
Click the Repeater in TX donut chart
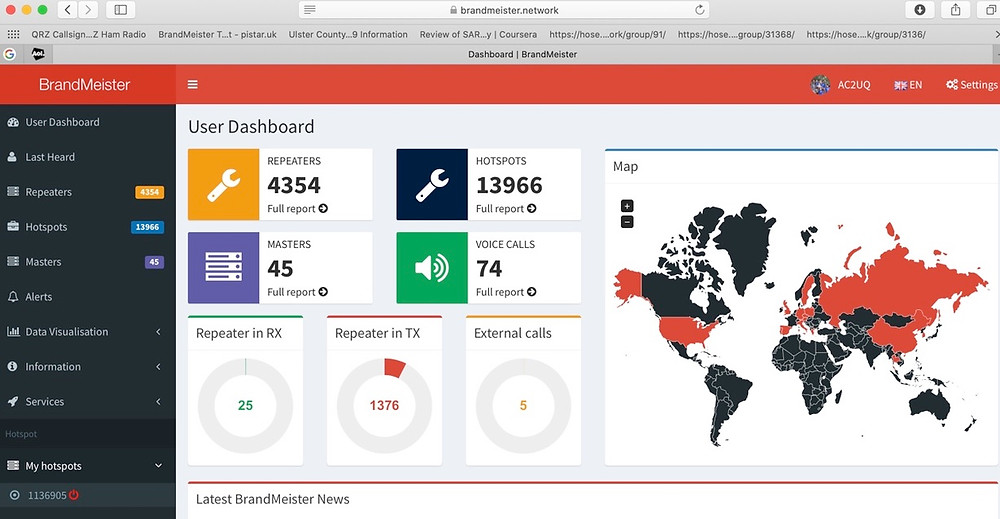[385, 406]
